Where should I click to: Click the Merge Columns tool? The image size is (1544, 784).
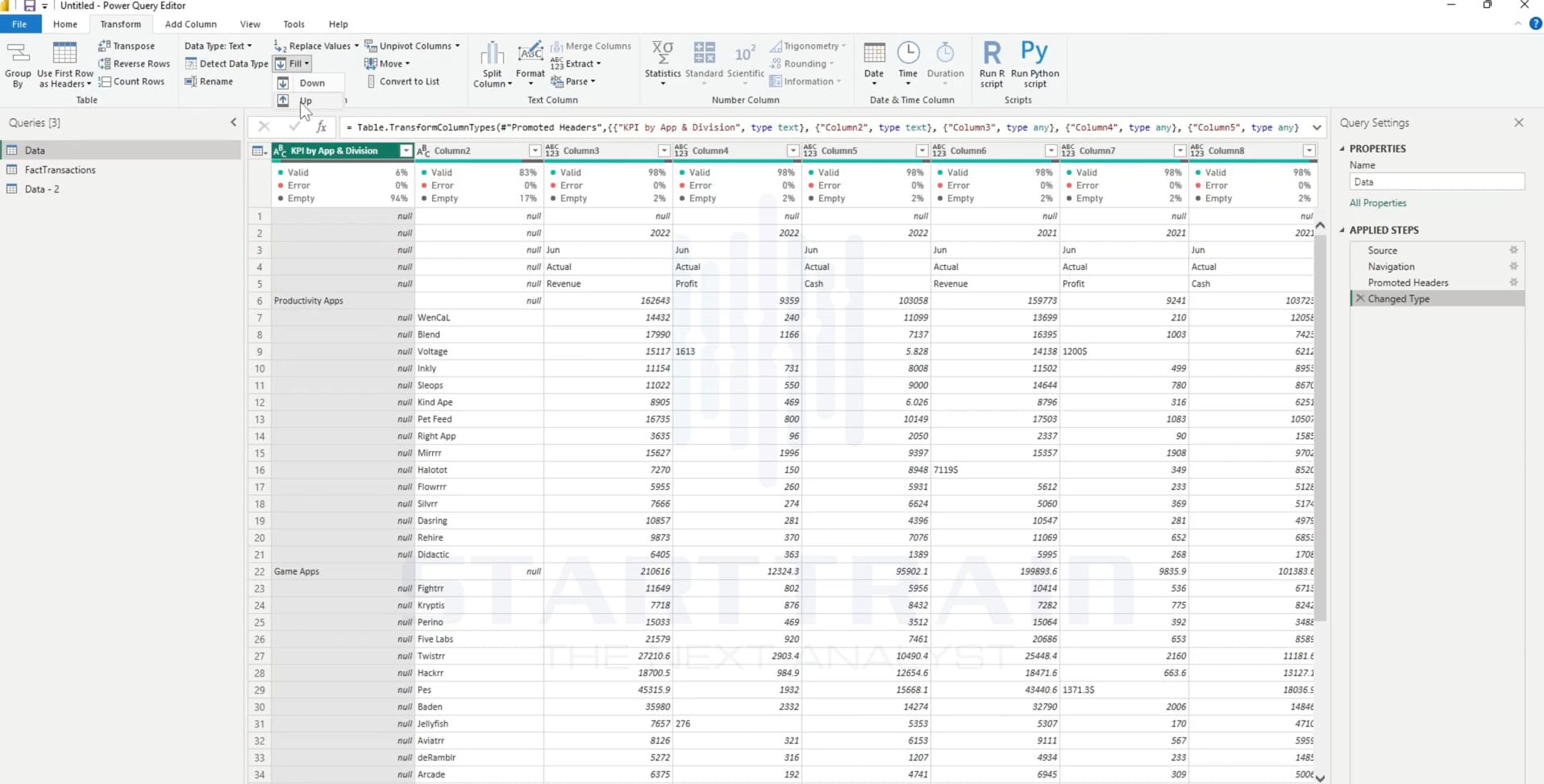pos(591,46)
